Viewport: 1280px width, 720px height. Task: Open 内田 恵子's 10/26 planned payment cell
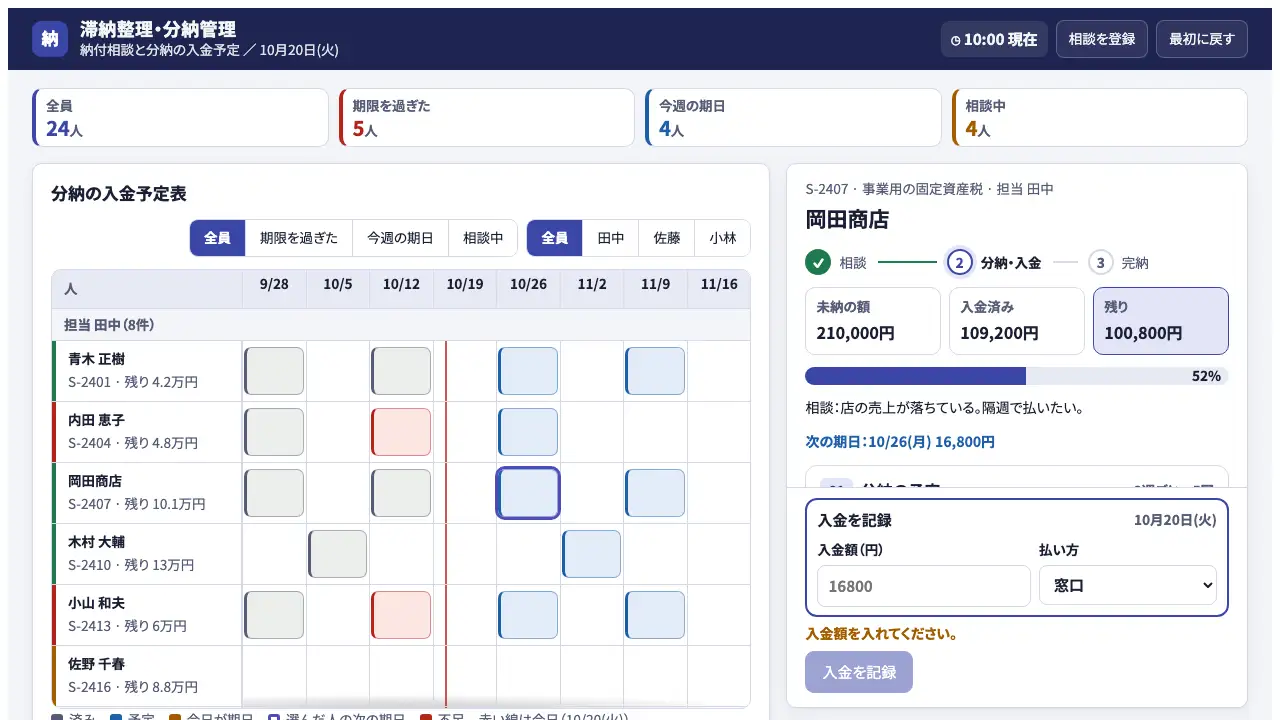tap(528, 432)
